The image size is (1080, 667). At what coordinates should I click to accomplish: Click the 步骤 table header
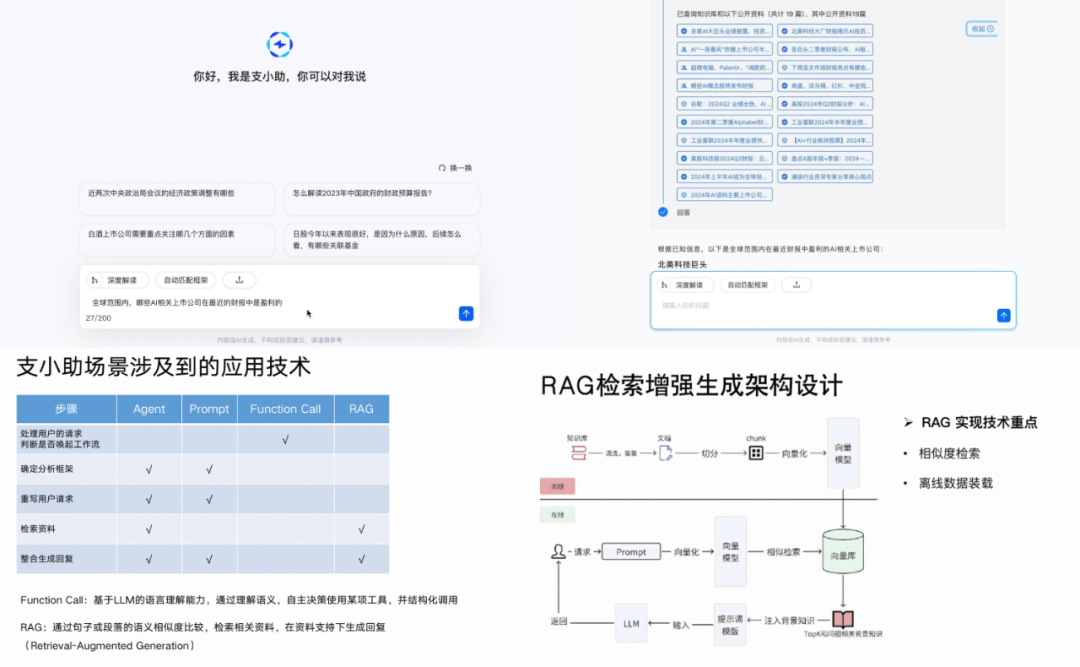click(67, 409)
